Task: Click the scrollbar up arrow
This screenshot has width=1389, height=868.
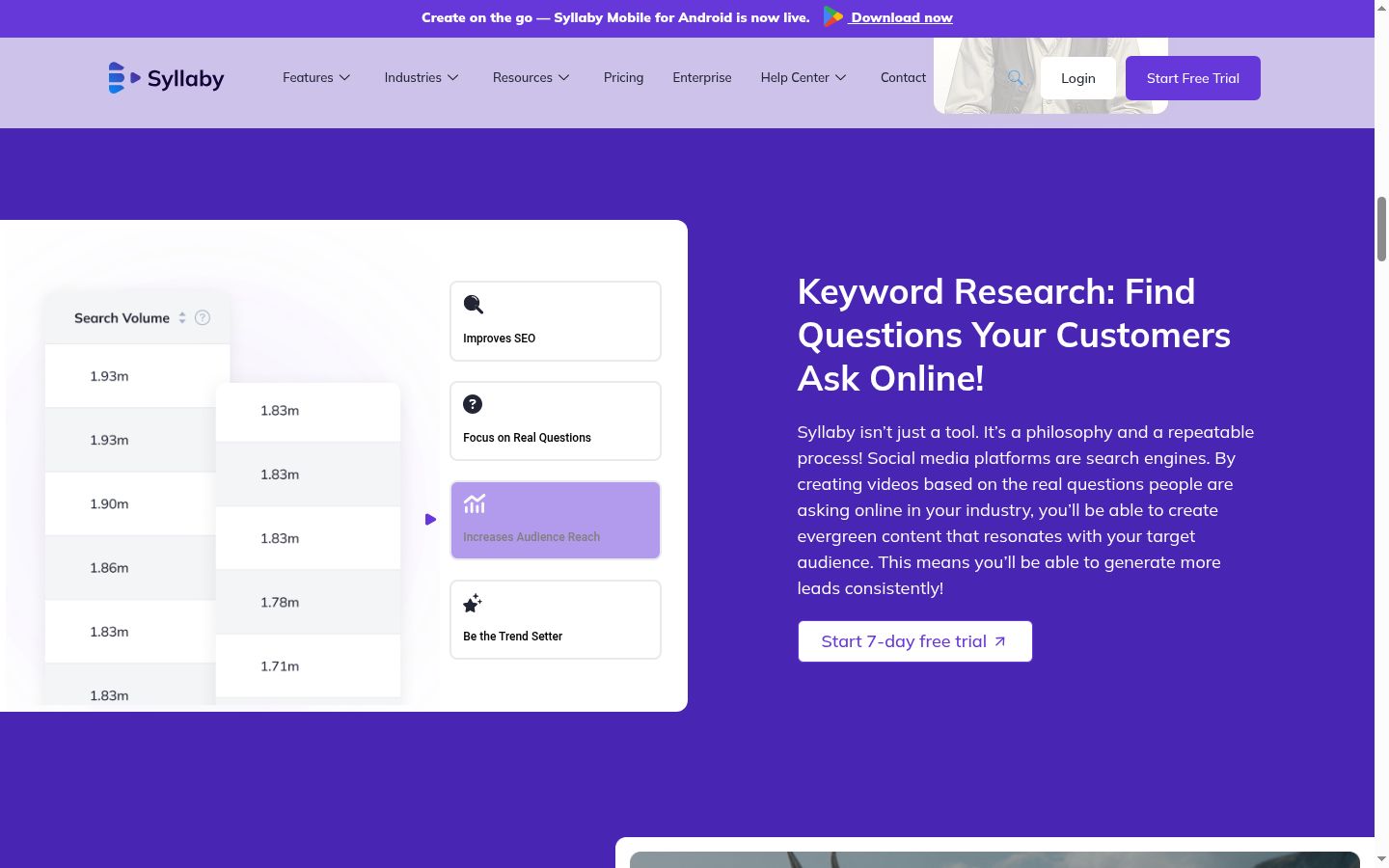Action: tap(1381, 8)
